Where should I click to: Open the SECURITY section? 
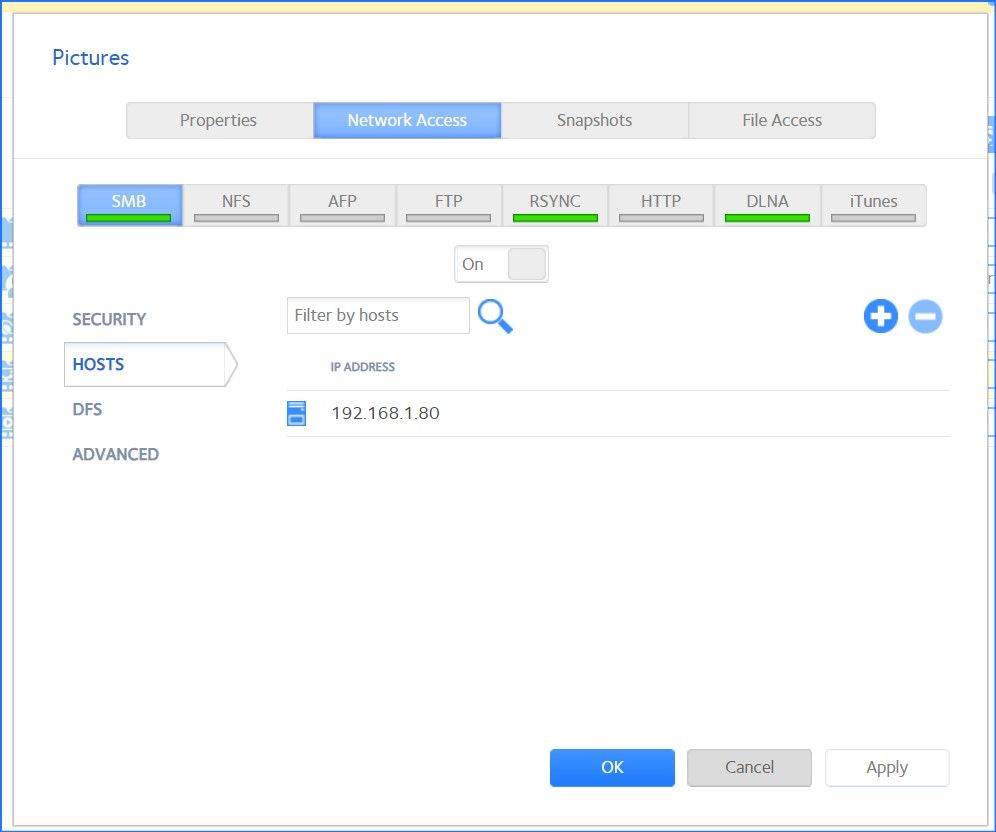click(109, 319)
